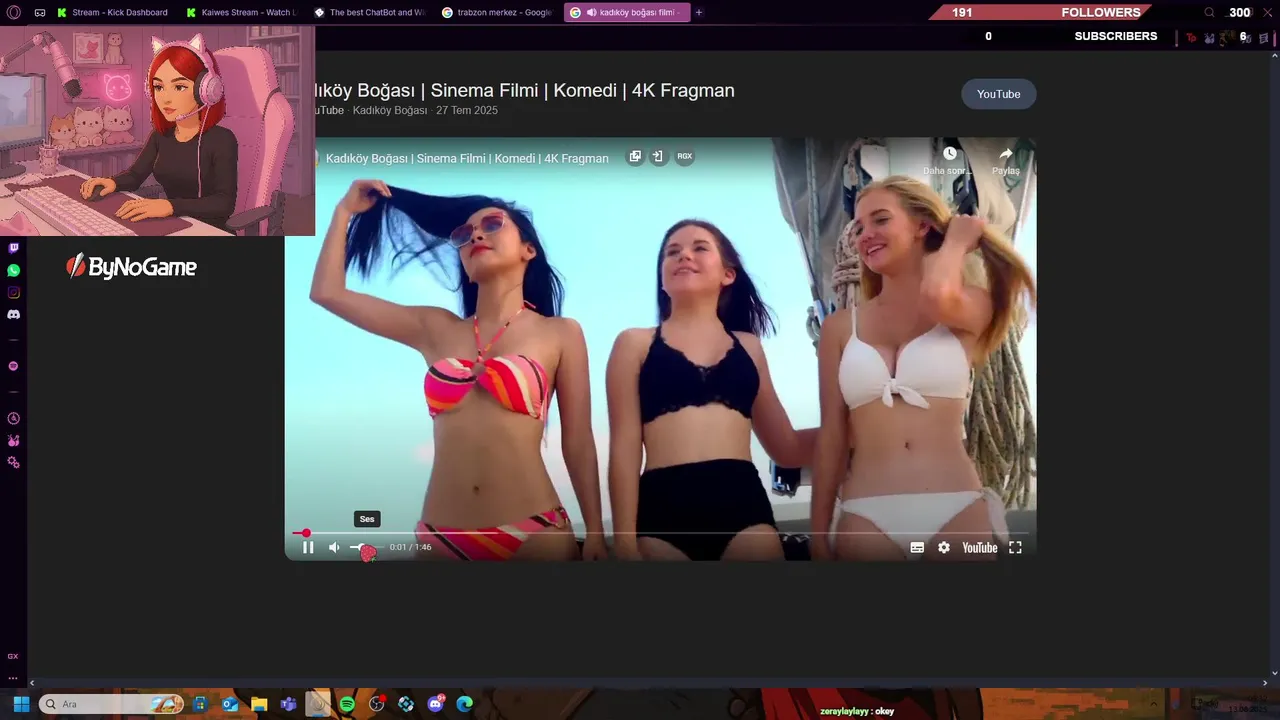Viewport: 1280px width, 720px height.
Task: Click the browser search magnifier icon
Action: click(1209, 12)
